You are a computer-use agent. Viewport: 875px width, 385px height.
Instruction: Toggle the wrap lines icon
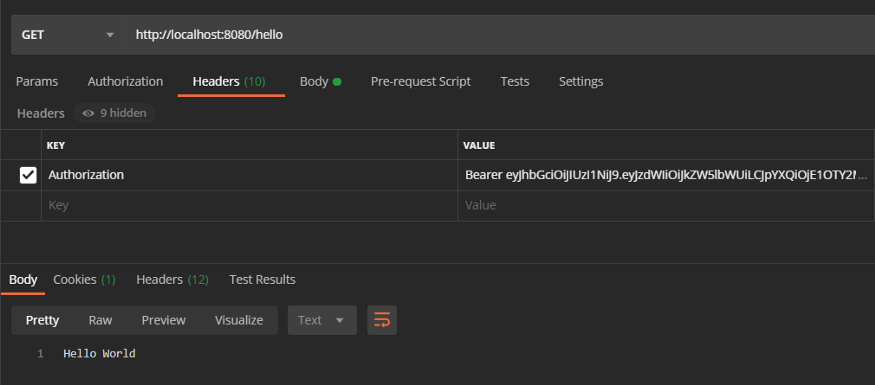(x=382, y=320)
